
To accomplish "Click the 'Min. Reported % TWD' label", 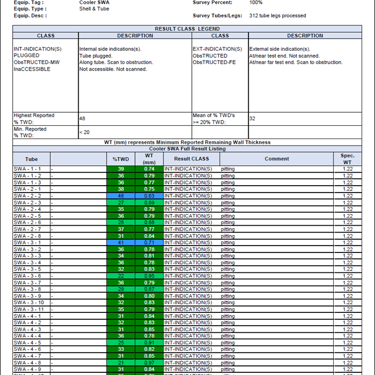I will point(30,132).
